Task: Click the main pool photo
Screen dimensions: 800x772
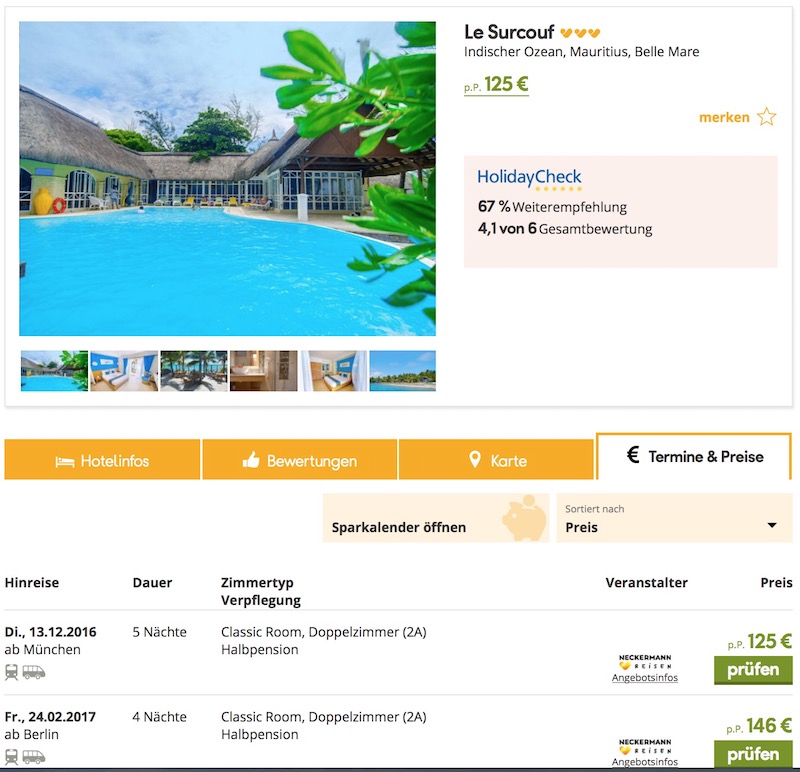Action: tap(227, 179)
